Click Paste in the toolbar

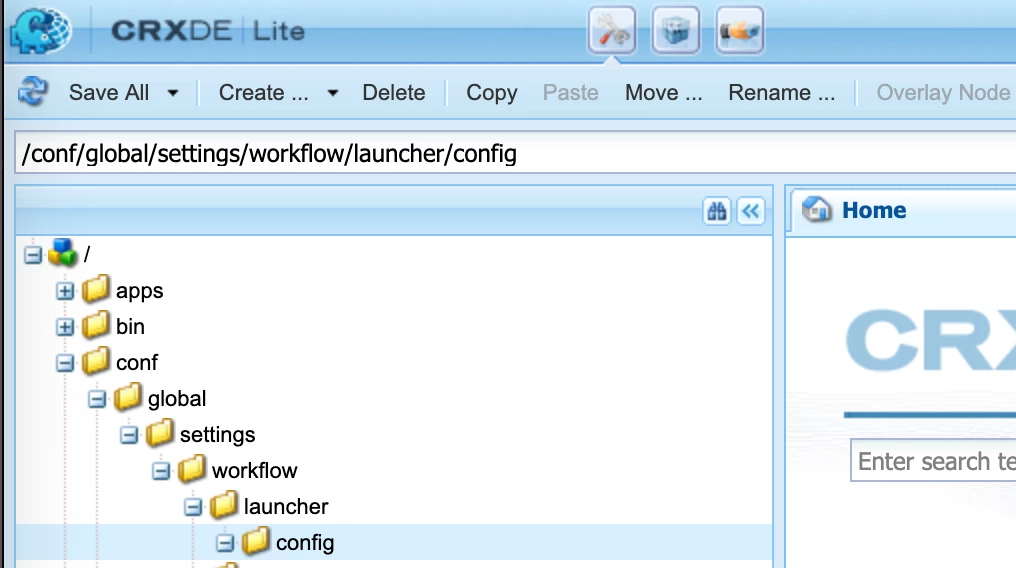click(x=570, y=93)
